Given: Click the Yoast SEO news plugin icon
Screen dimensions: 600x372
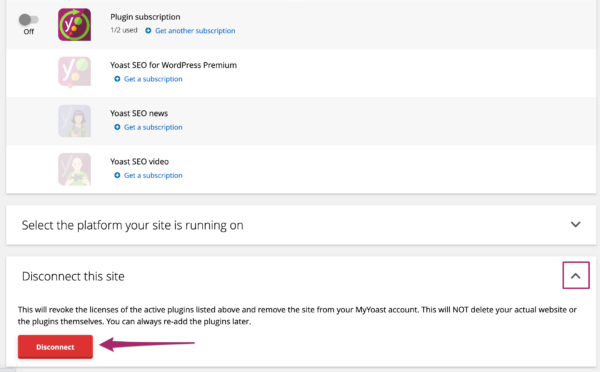Looking at the screenshot, I should (x=74, y=121).
